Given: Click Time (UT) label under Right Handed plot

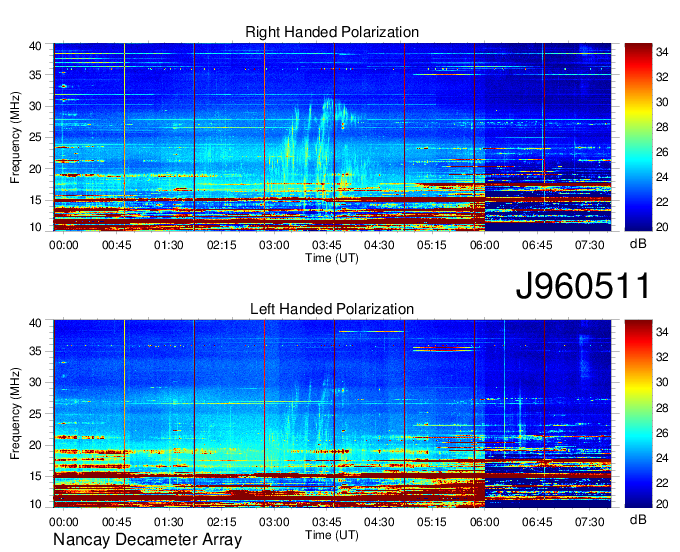Looking at the screenshot, I should pos(332,258).
